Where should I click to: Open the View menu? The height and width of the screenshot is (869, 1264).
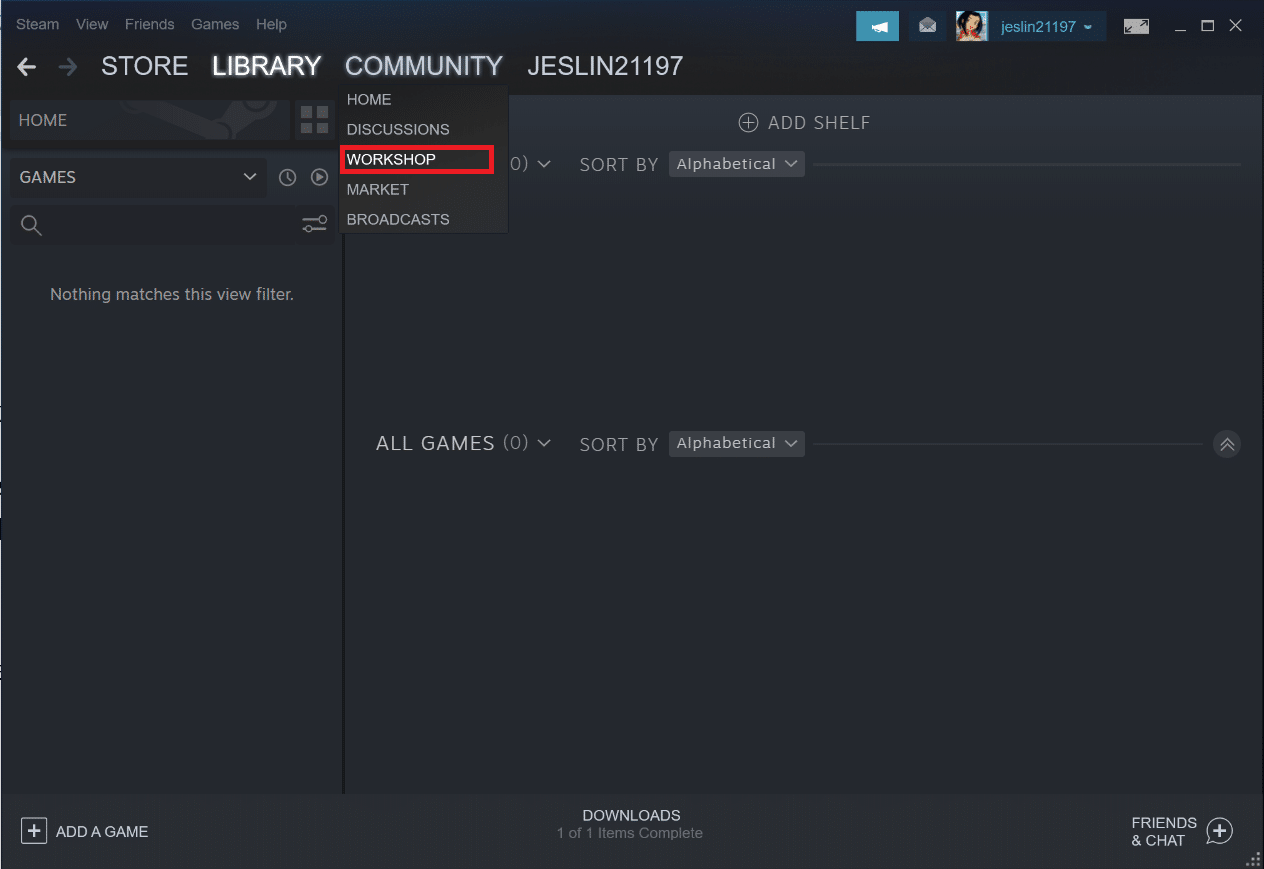pos(92,24)
